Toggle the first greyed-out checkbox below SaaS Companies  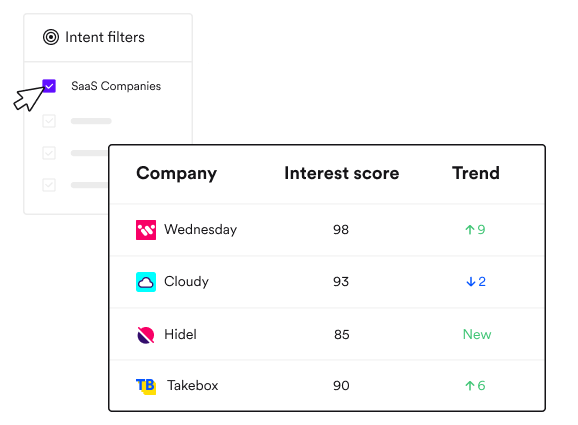click(x=49, y=121)
